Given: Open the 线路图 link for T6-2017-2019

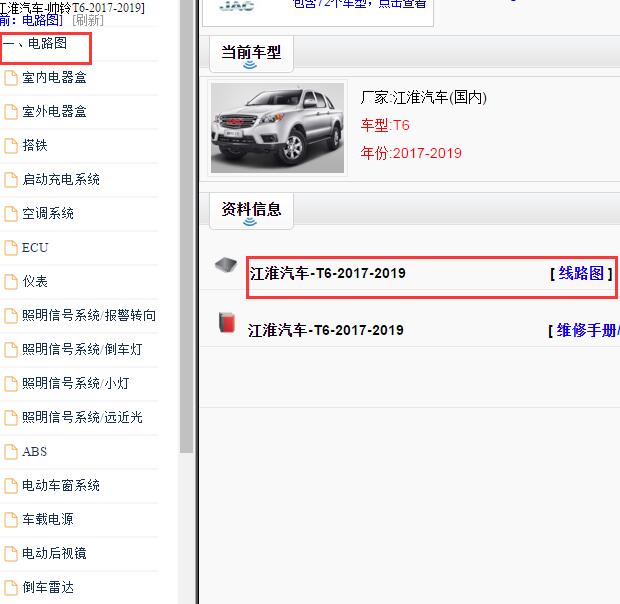Looking at the screenshot, I should click(x=581, y=273).
